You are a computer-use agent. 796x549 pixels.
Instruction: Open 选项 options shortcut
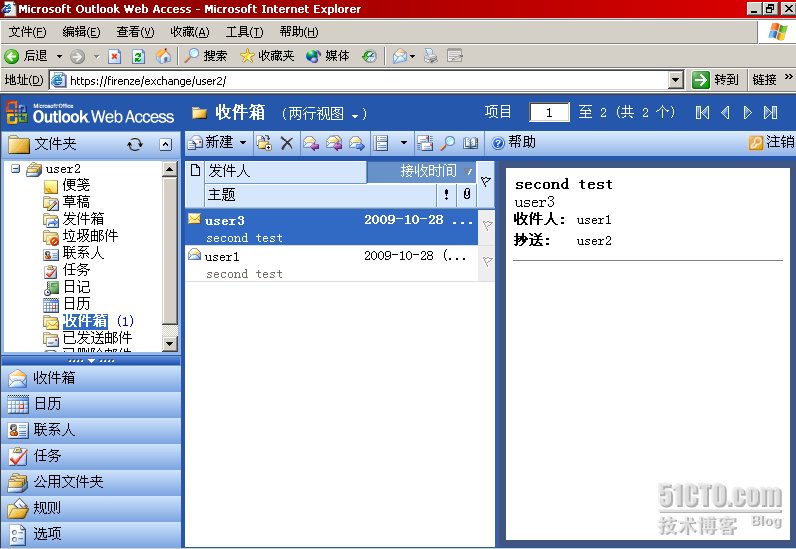pos(91,534)
